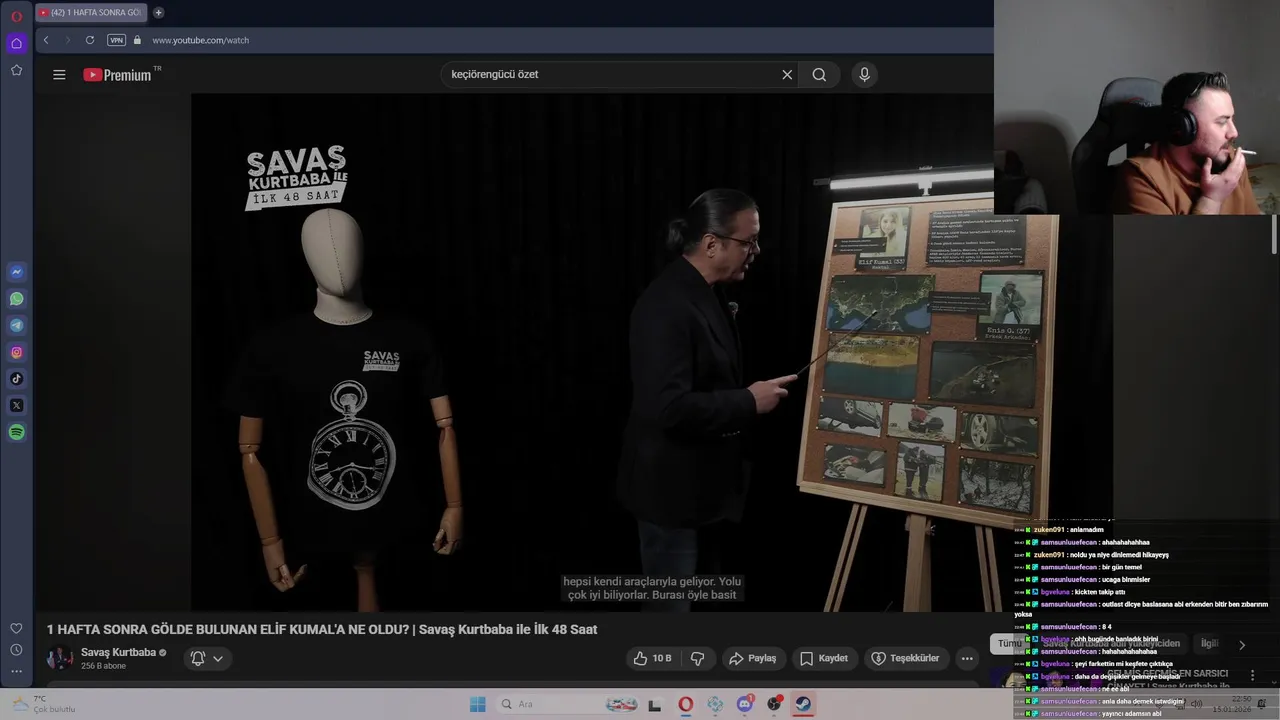Viewport: 1280px width, 720px height.
Task: Open Instagram in Opera sidebar
Action: point(16,352)
